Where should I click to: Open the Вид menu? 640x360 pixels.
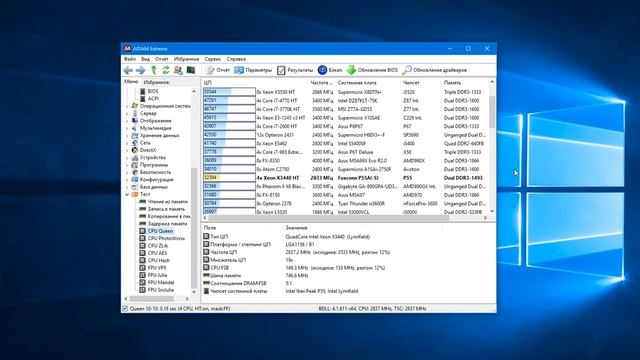coord(145,59)
